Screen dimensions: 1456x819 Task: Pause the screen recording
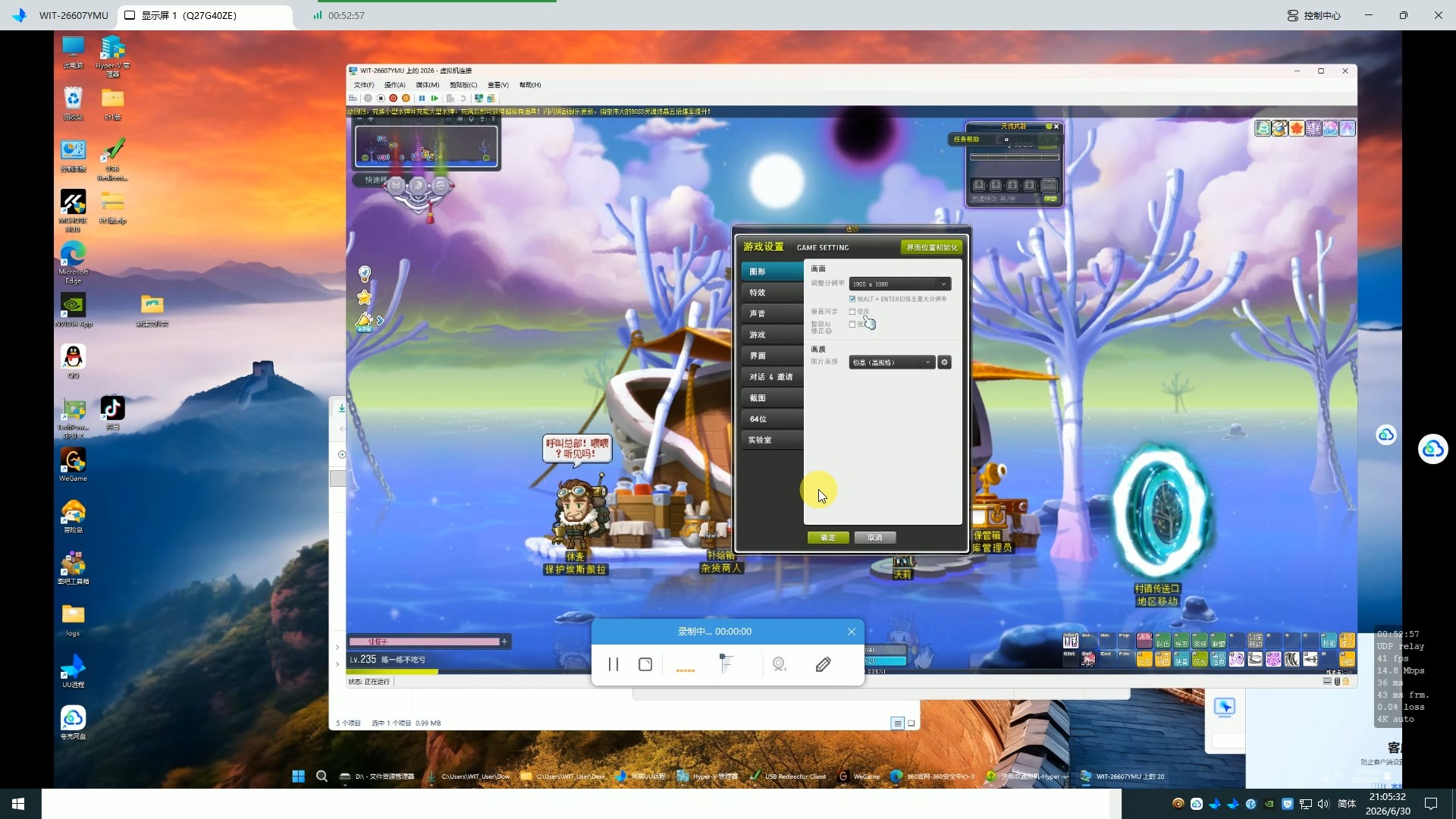click(x=613, y=664)
